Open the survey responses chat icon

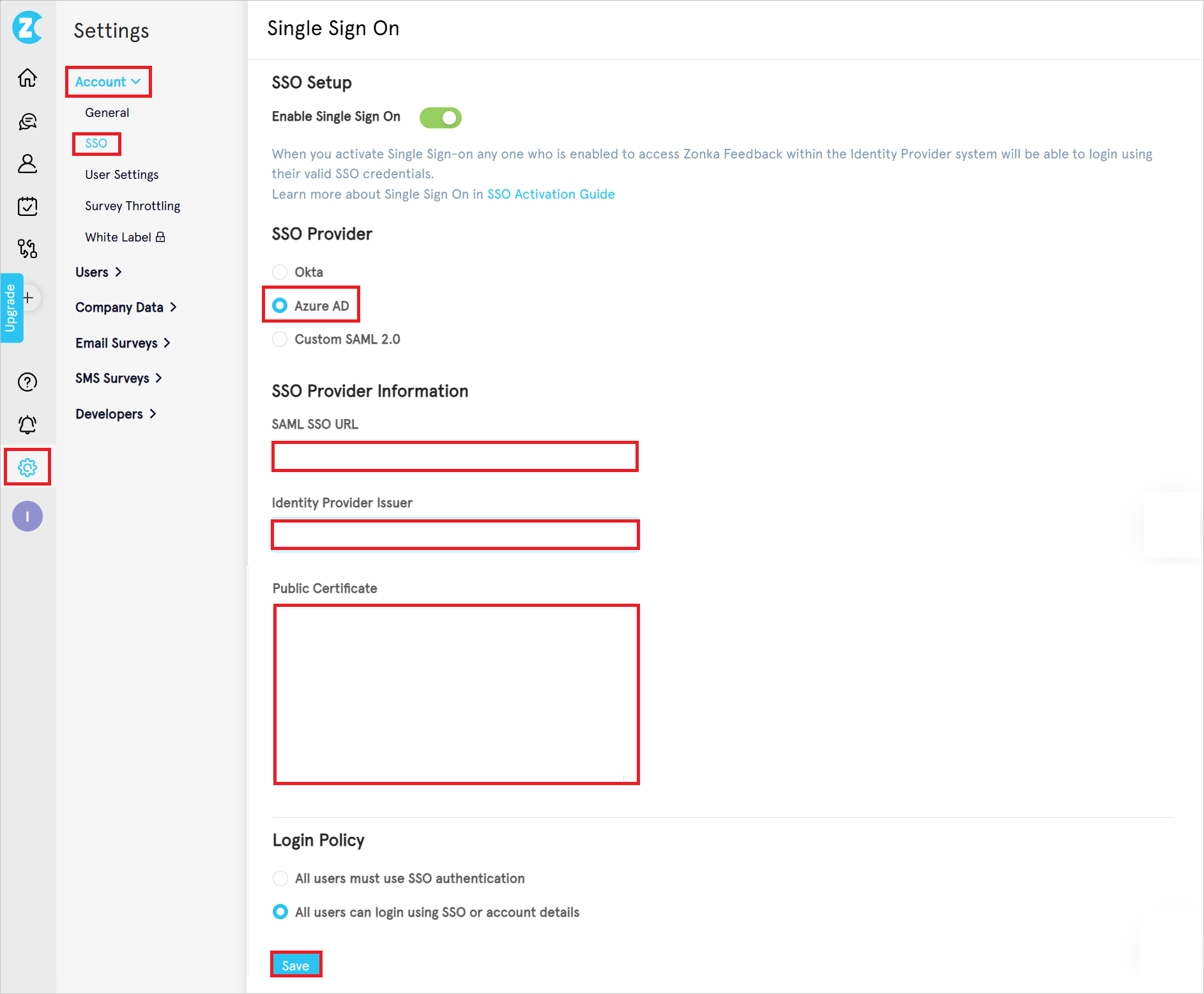[x=27, y=121]
